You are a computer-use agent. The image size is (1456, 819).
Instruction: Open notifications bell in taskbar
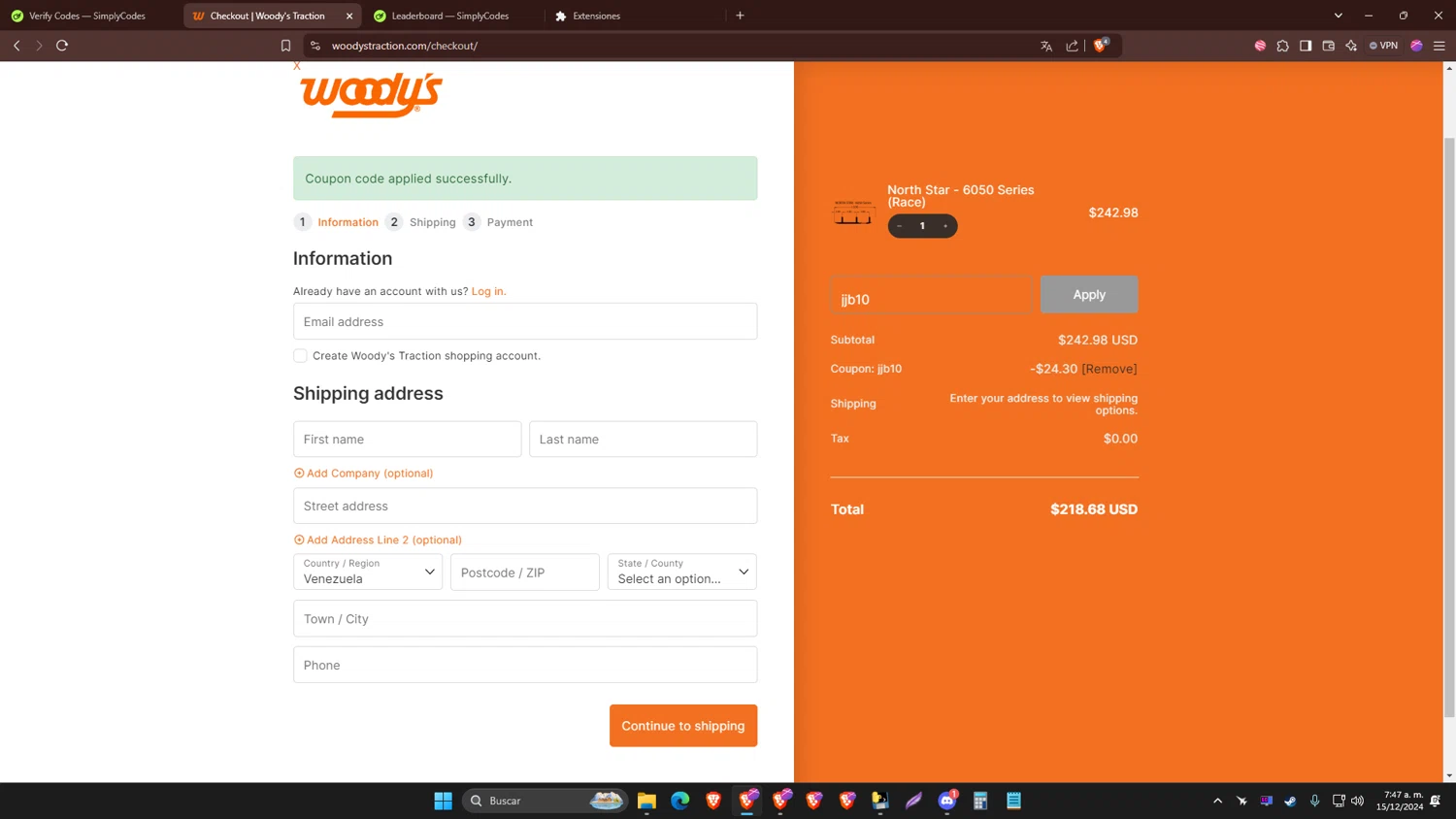tap(1435, 801)
